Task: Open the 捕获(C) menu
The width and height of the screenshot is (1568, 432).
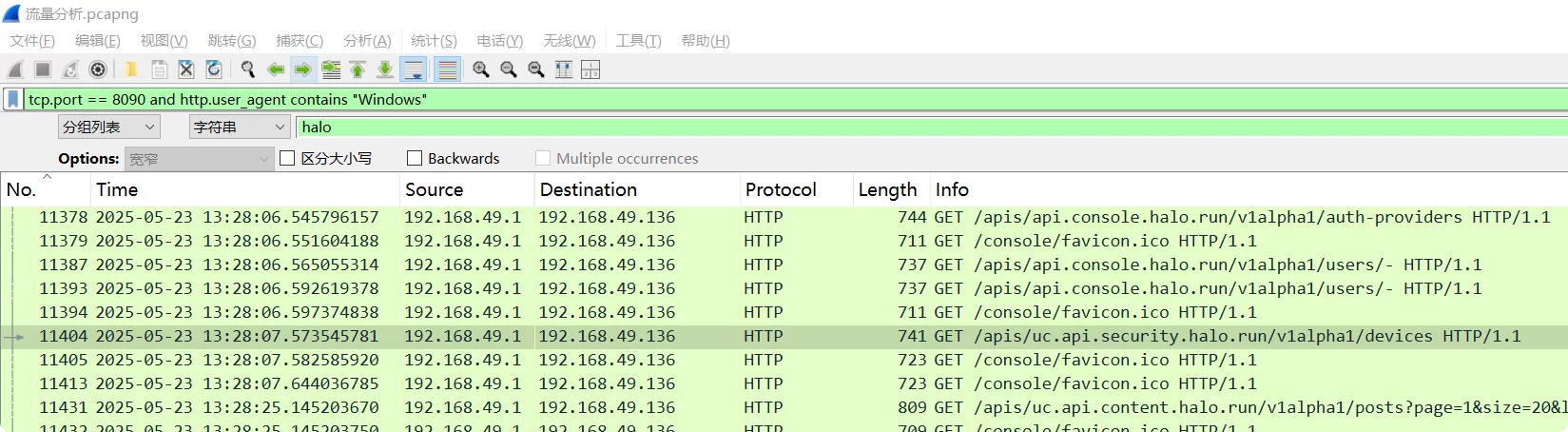Action: coord(300,41)
